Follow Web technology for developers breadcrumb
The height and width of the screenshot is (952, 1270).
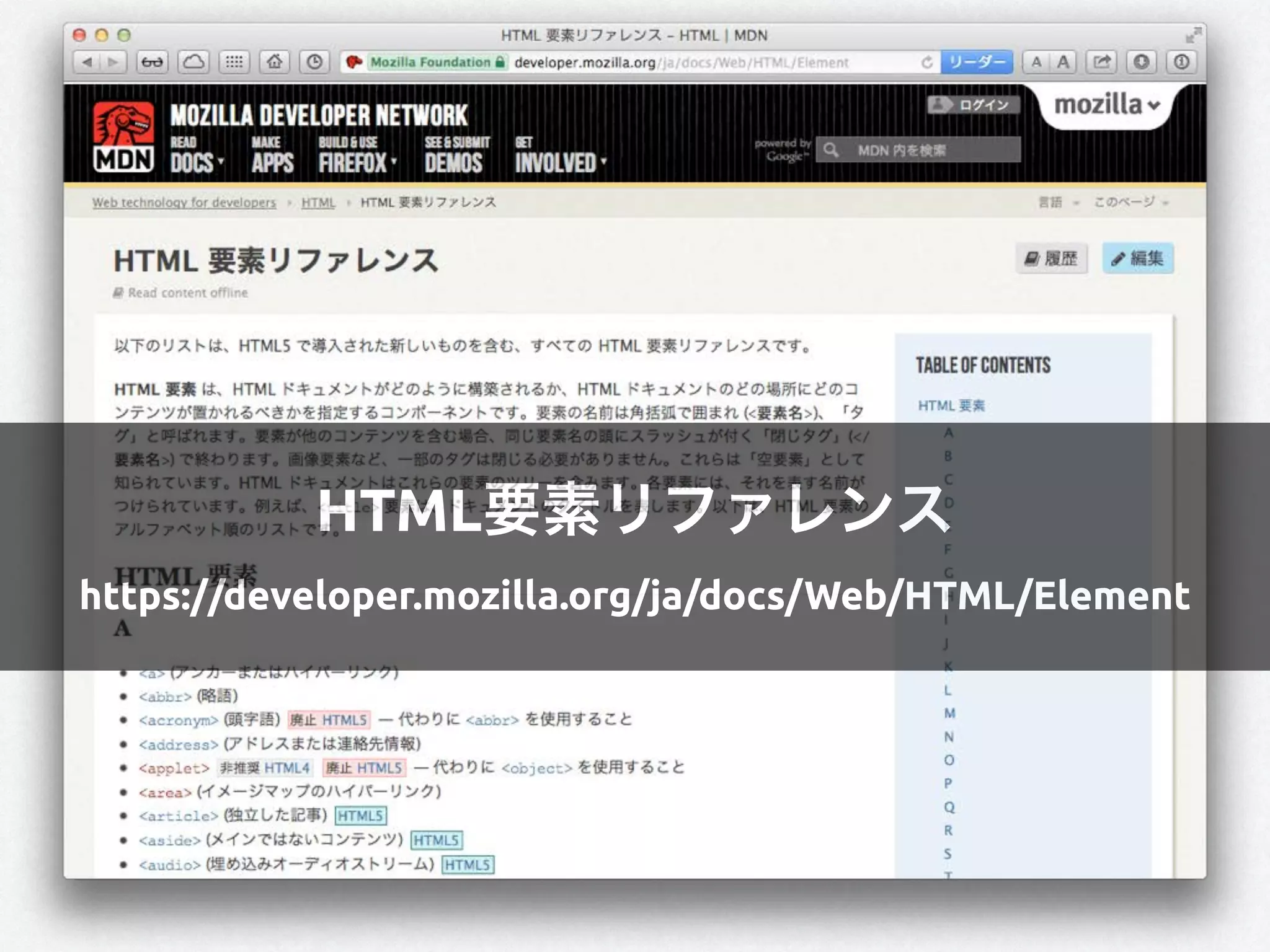pos(184,203)
